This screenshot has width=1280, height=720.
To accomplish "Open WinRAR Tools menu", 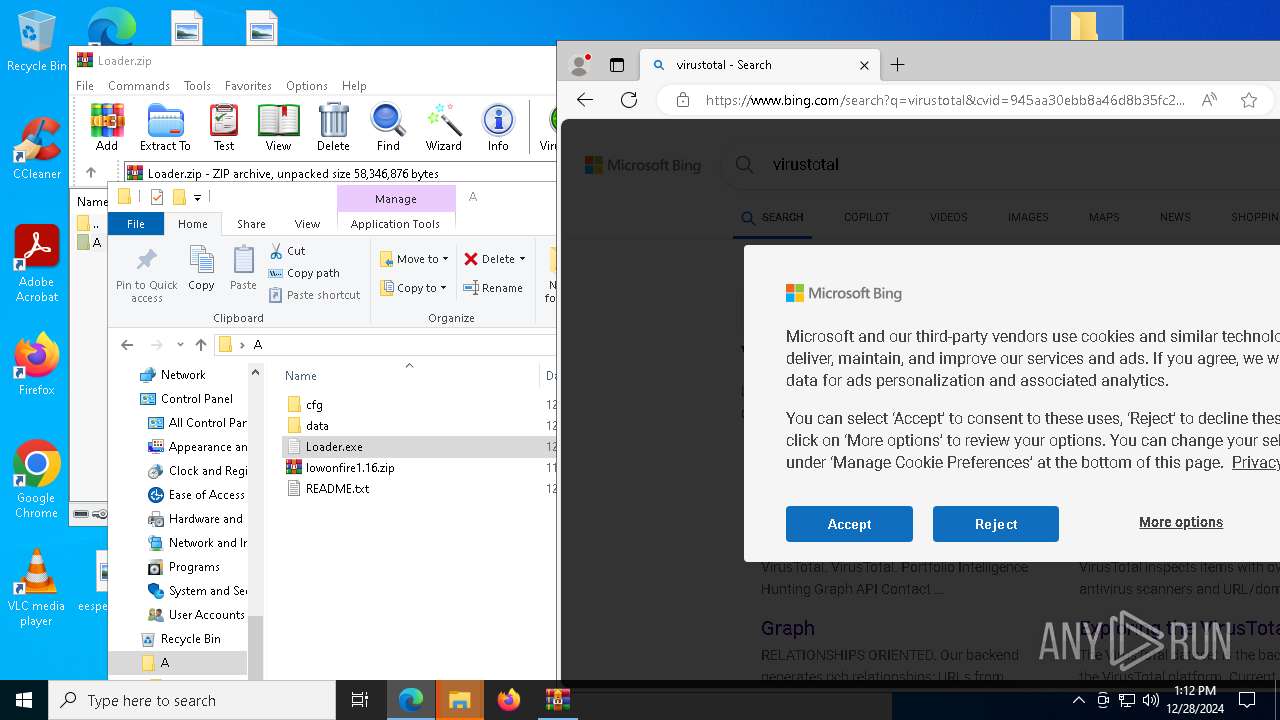I will click(197, 86).
